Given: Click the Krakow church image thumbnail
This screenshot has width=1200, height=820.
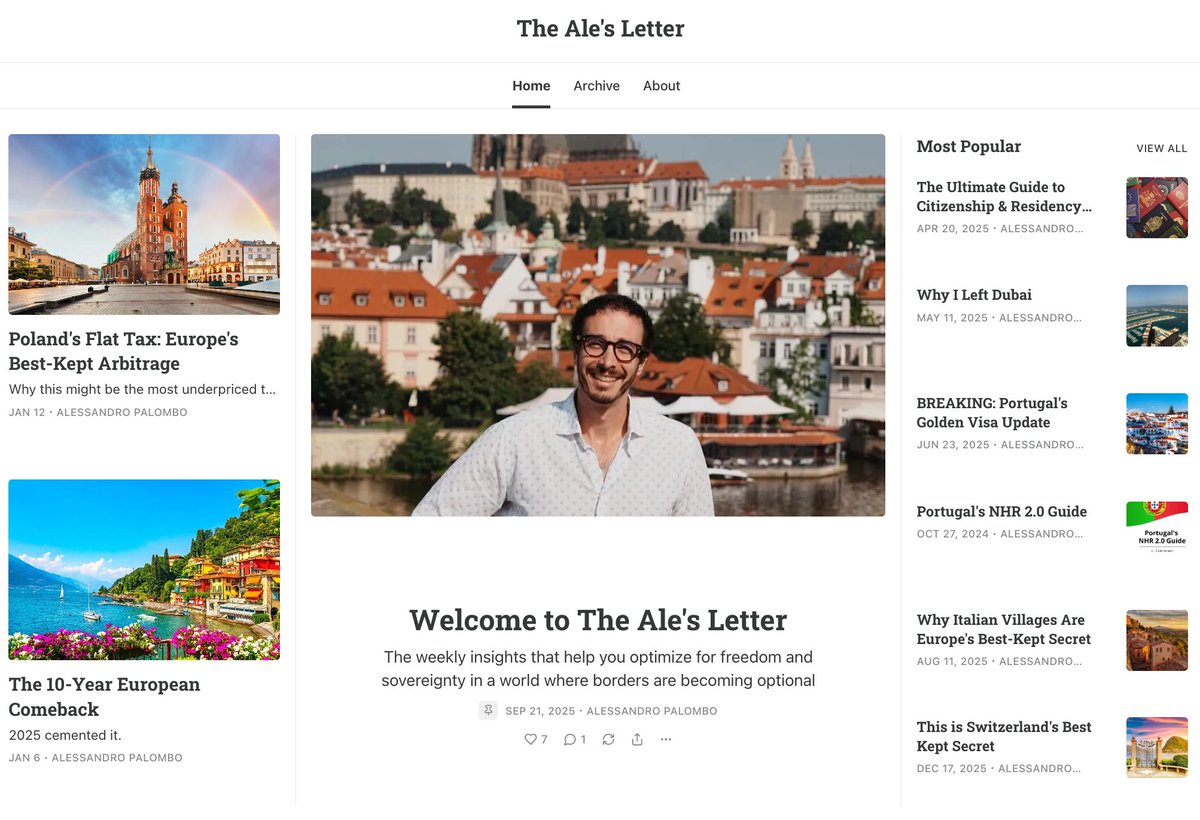Looking at the screenshot, I should click(x=144, y=225).
